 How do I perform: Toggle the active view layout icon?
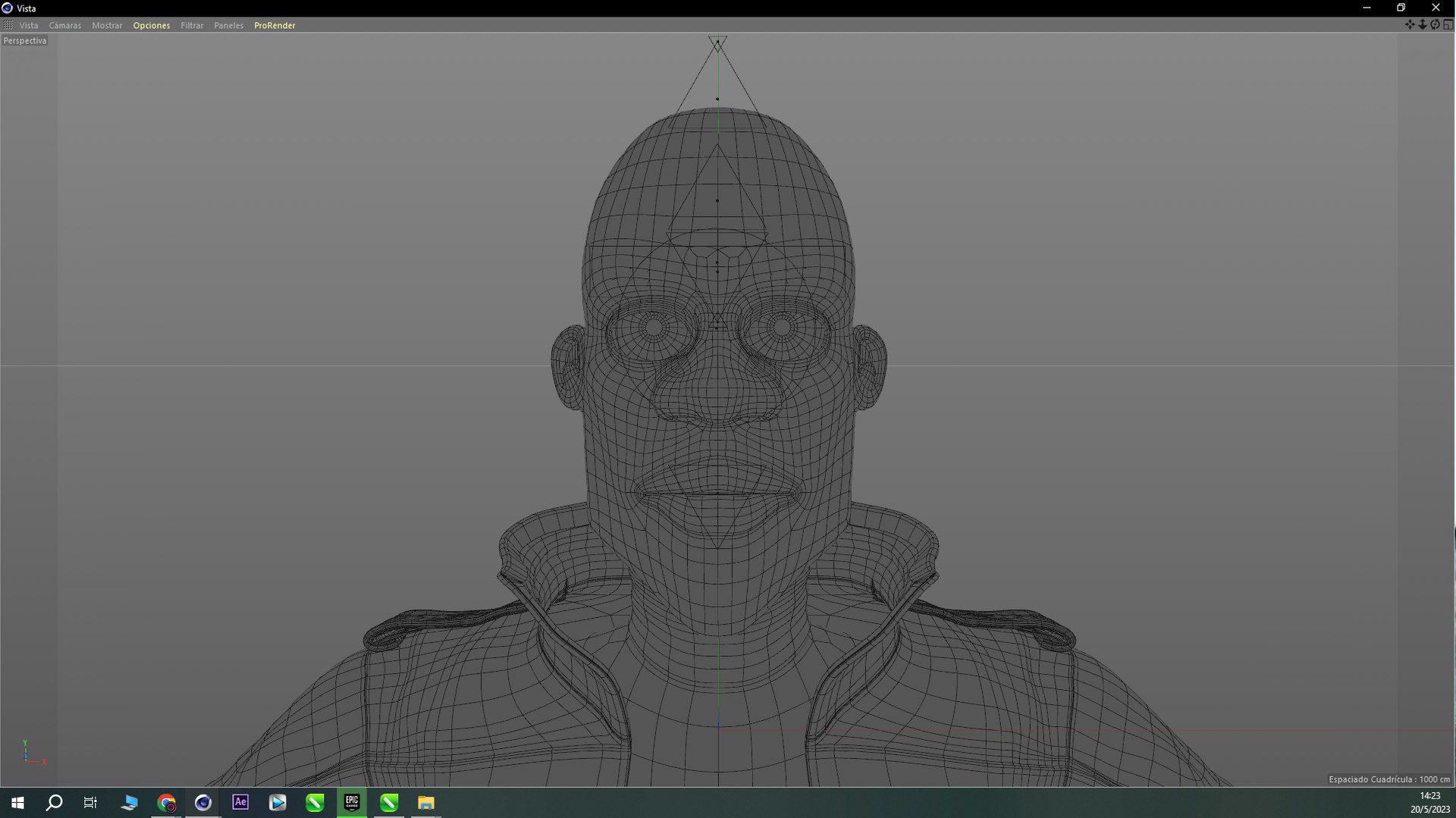1448,25
